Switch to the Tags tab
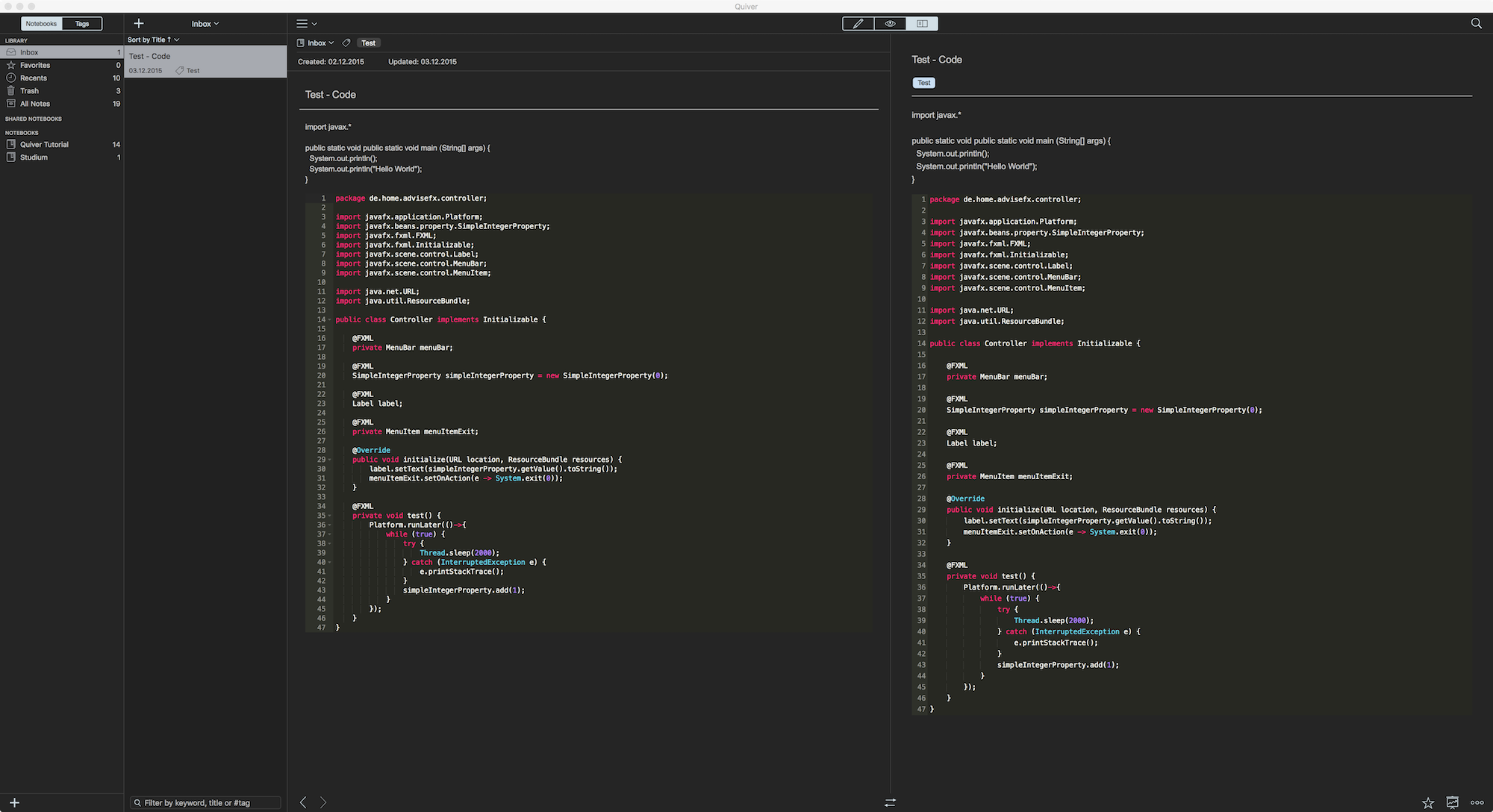The width and height of the screenshot is (1493, 812). click(82, 24)
